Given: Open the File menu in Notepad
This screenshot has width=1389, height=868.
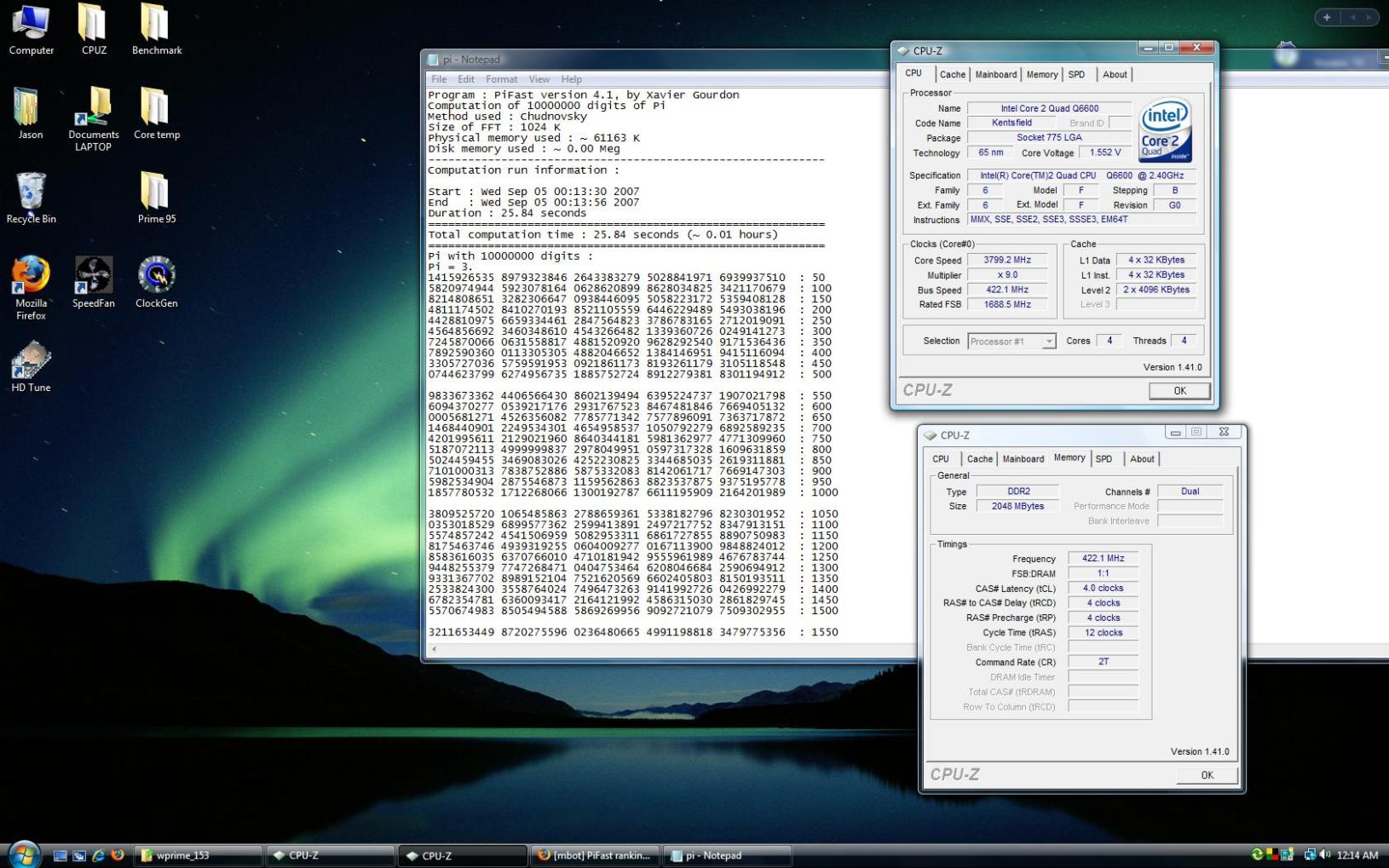Looking at the screenshot, I should pyautogui.click(x=439, y=79).
